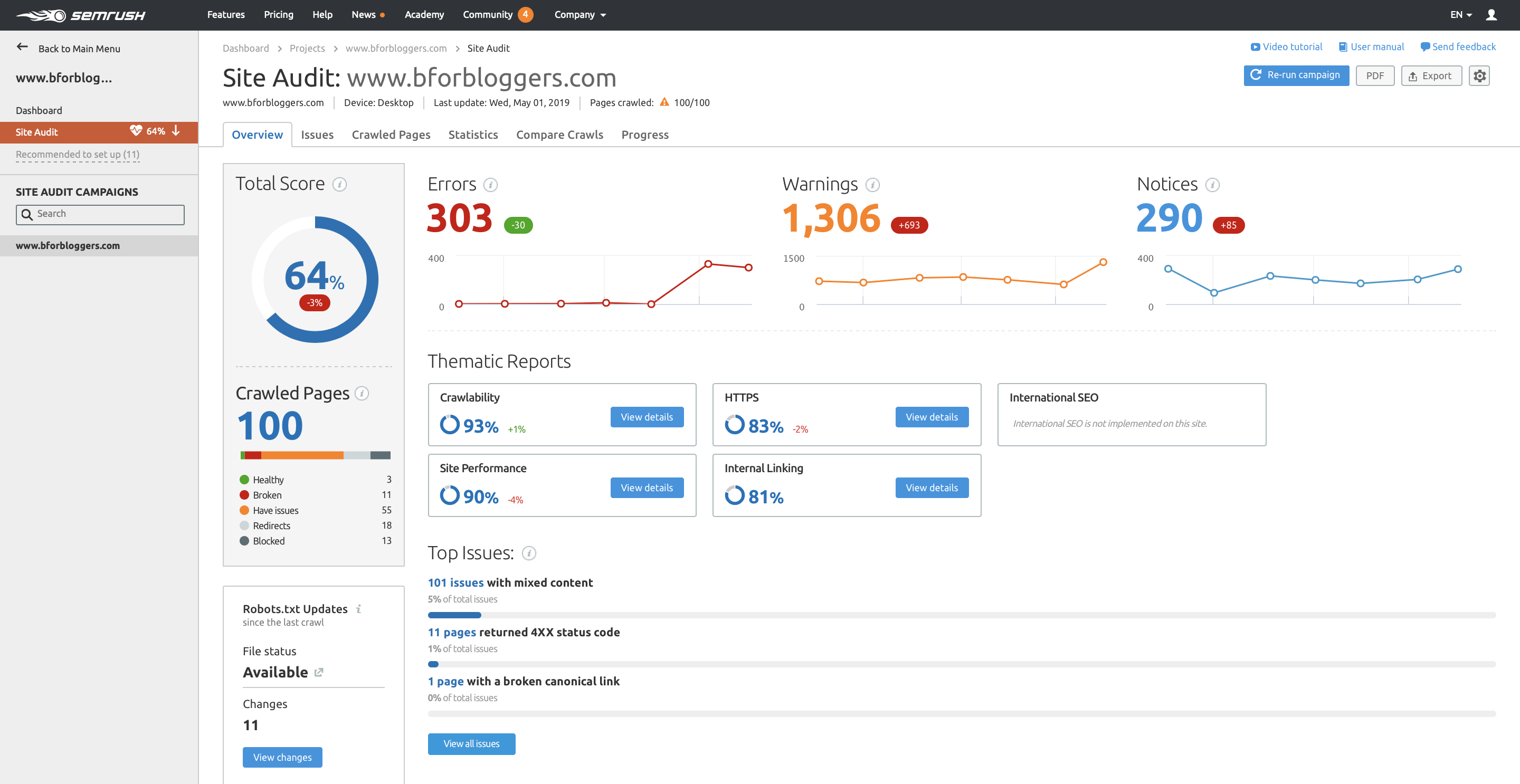The height and width of the screenshot is (784, 1520).
Task: Click the Send feedback chat icon
Action: pyautogui.click(x=1425, y=47)
